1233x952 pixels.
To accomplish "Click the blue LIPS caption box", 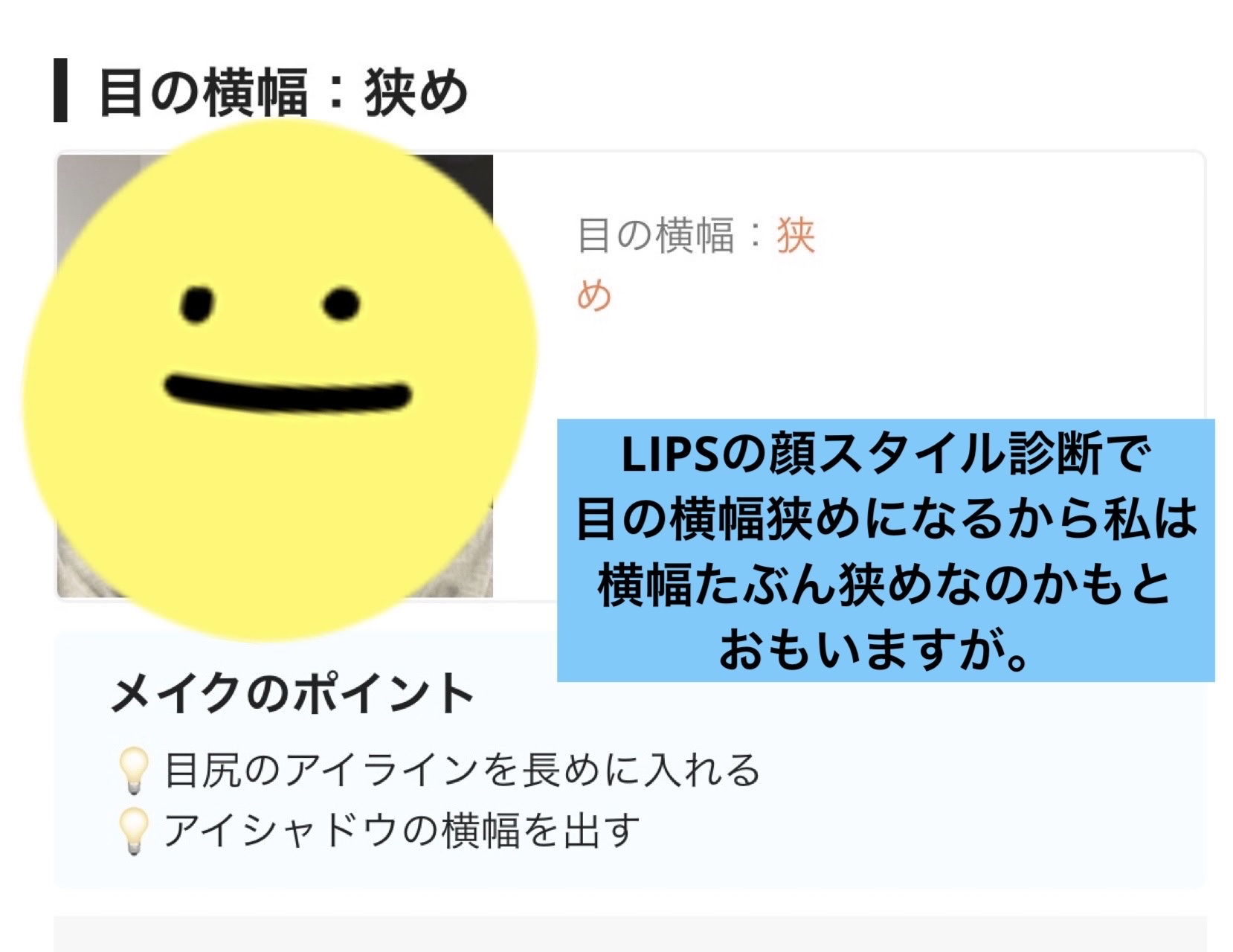I will coord(886,550).
